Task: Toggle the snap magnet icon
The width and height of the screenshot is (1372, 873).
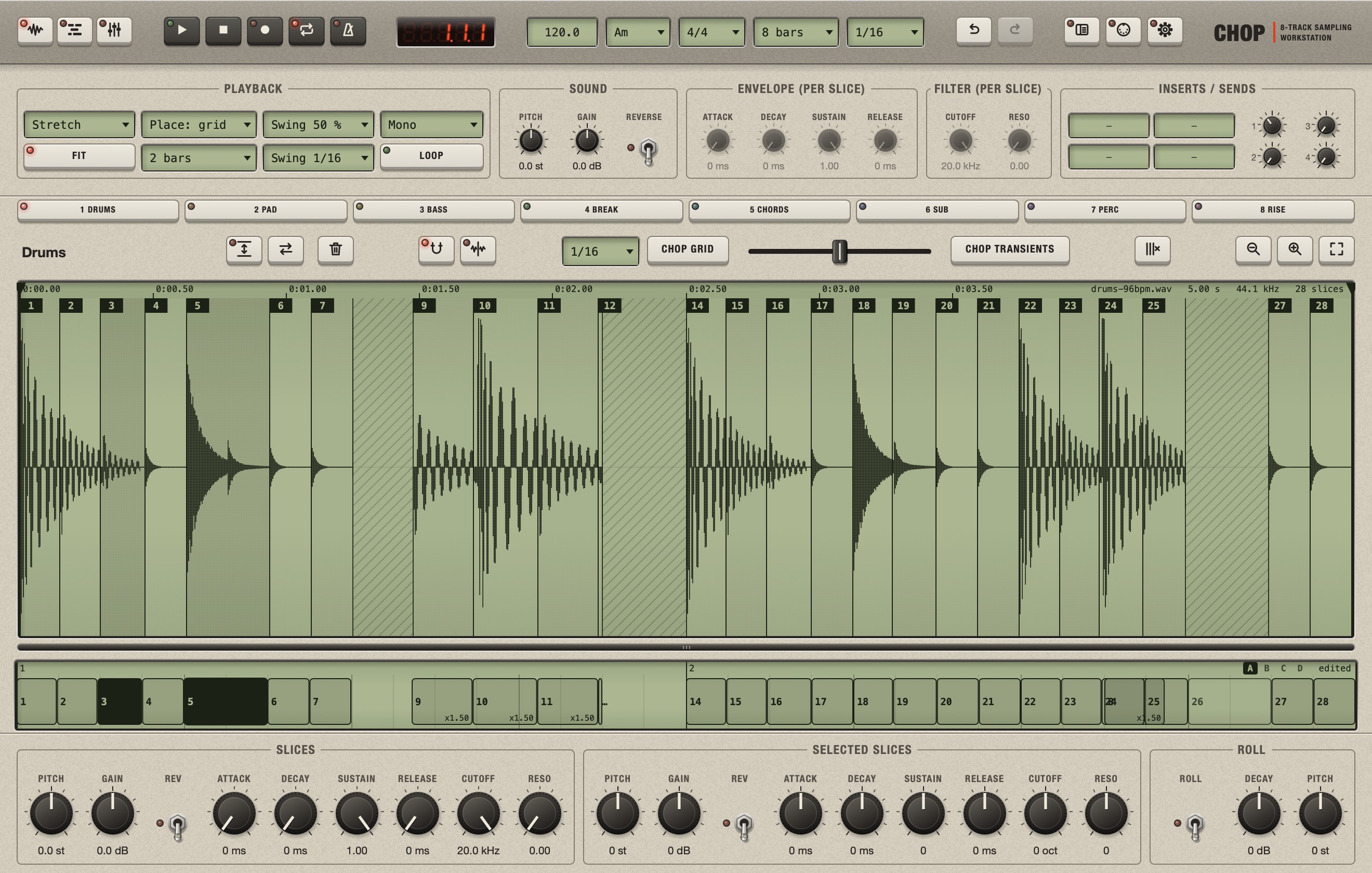Action: 437,249
